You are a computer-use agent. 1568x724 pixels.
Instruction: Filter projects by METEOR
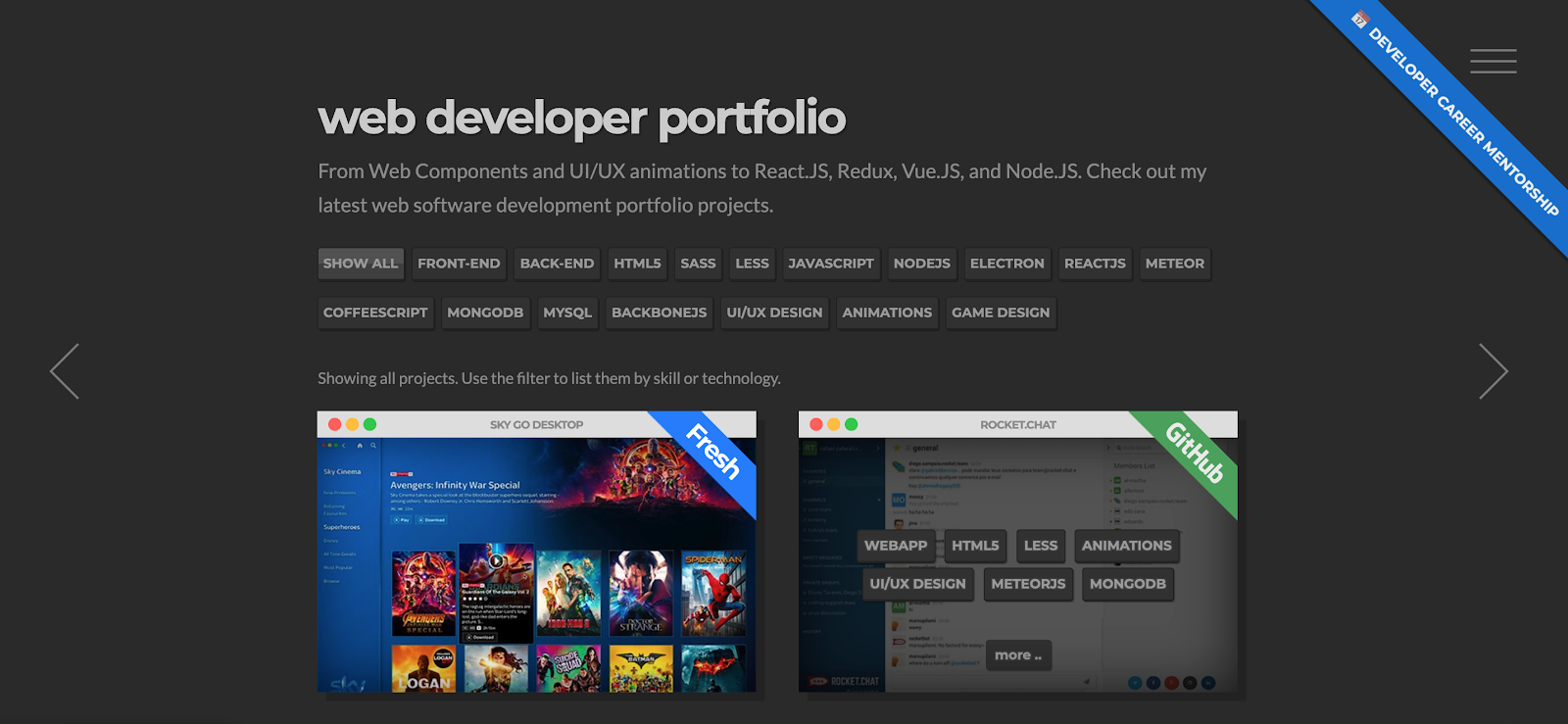[1175, 264]
